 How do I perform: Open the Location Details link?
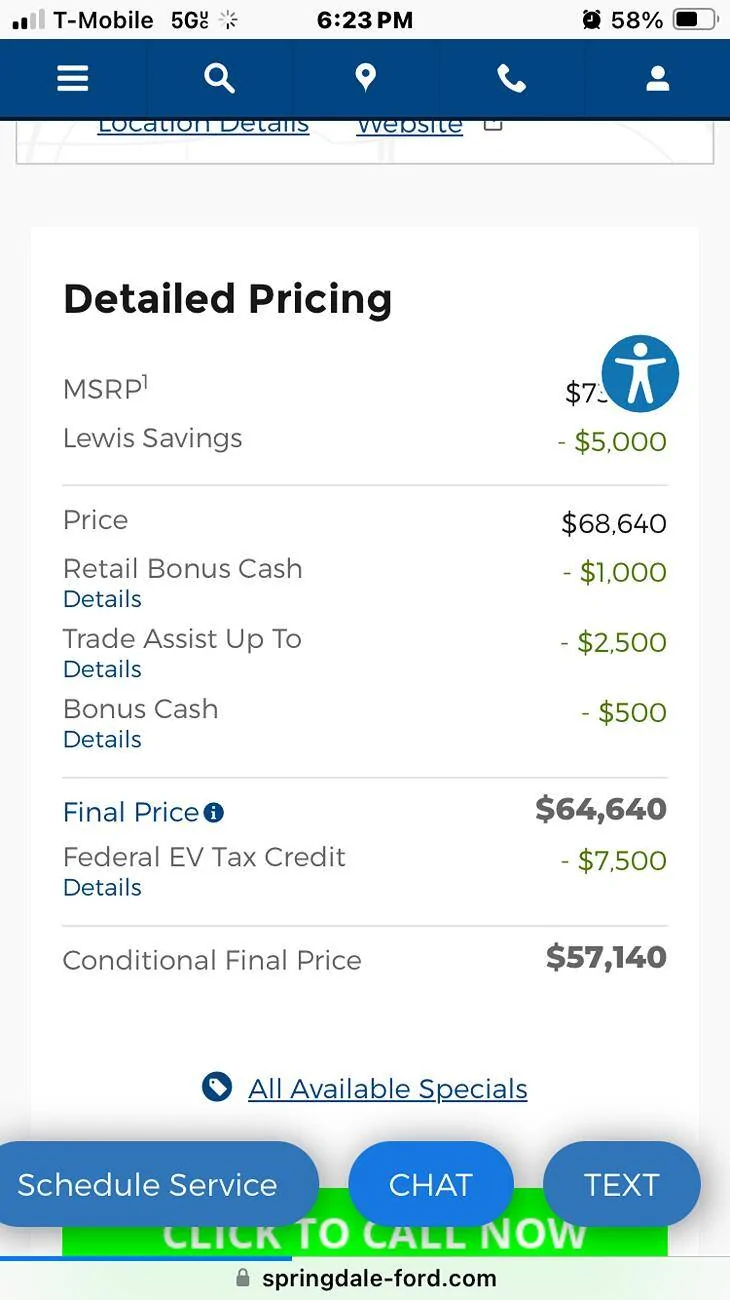tap(203, 128)
